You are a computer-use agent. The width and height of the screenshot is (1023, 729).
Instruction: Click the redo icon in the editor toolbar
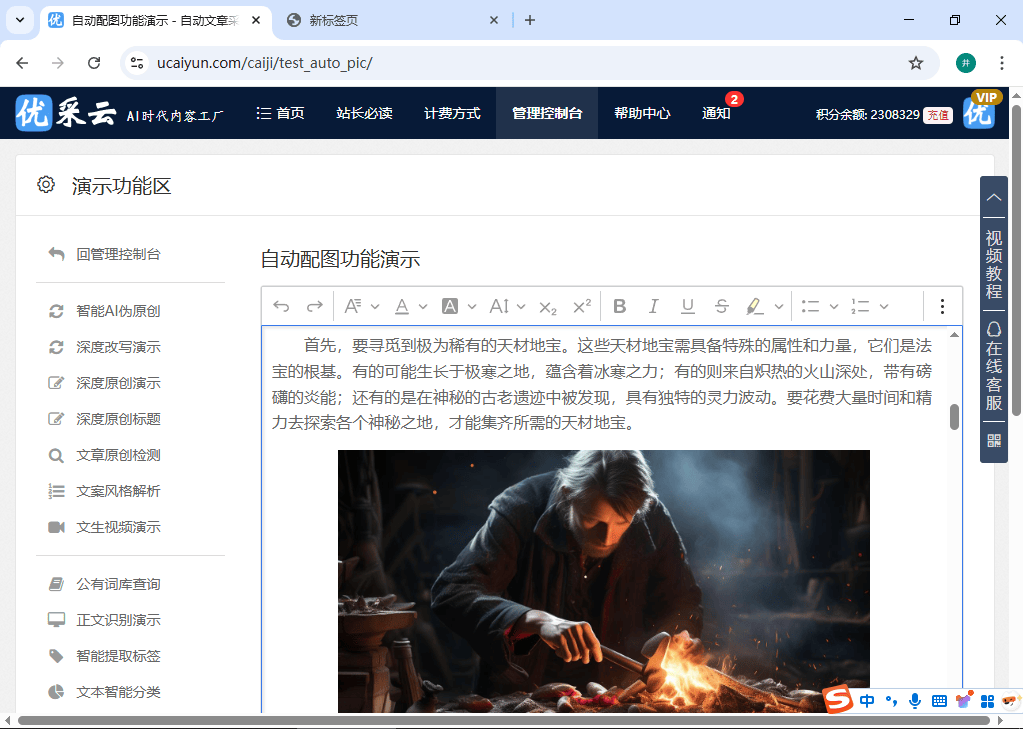(313, 306)
